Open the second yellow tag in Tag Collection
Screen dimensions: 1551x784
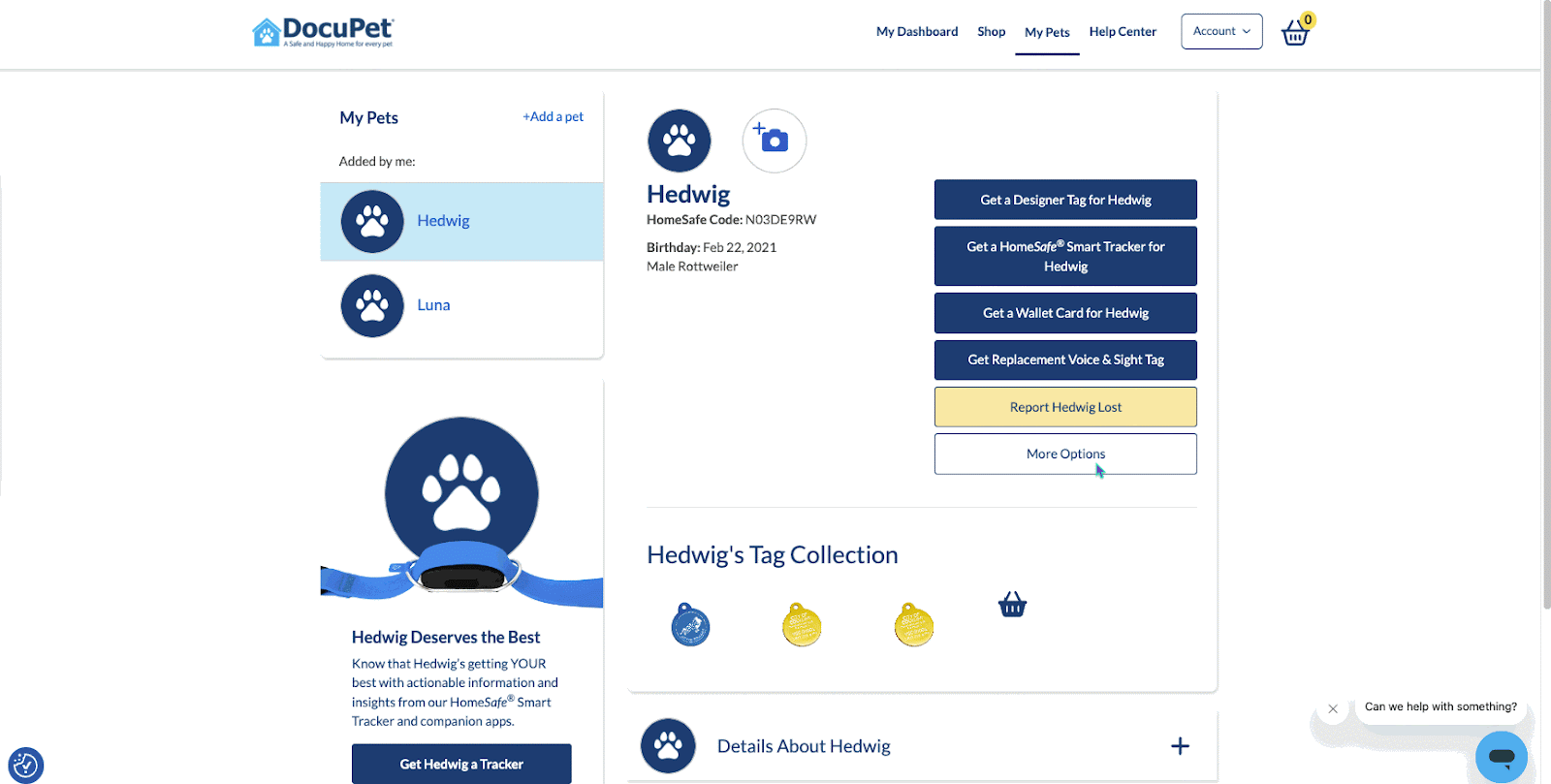coord(914,625)
